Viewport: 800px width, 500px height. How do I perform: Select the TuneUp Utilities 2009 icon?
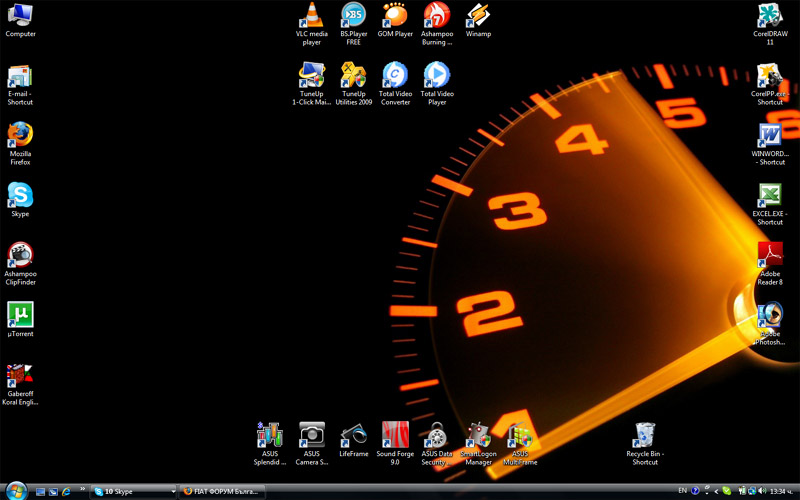(x=353, y=76)
